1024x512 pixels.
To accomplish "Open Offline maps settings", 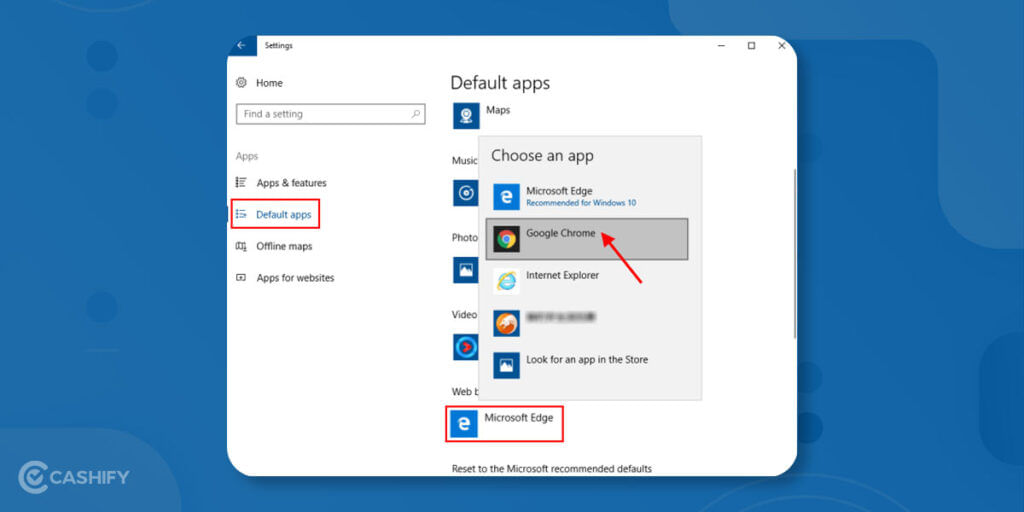I will pos(284,246).
